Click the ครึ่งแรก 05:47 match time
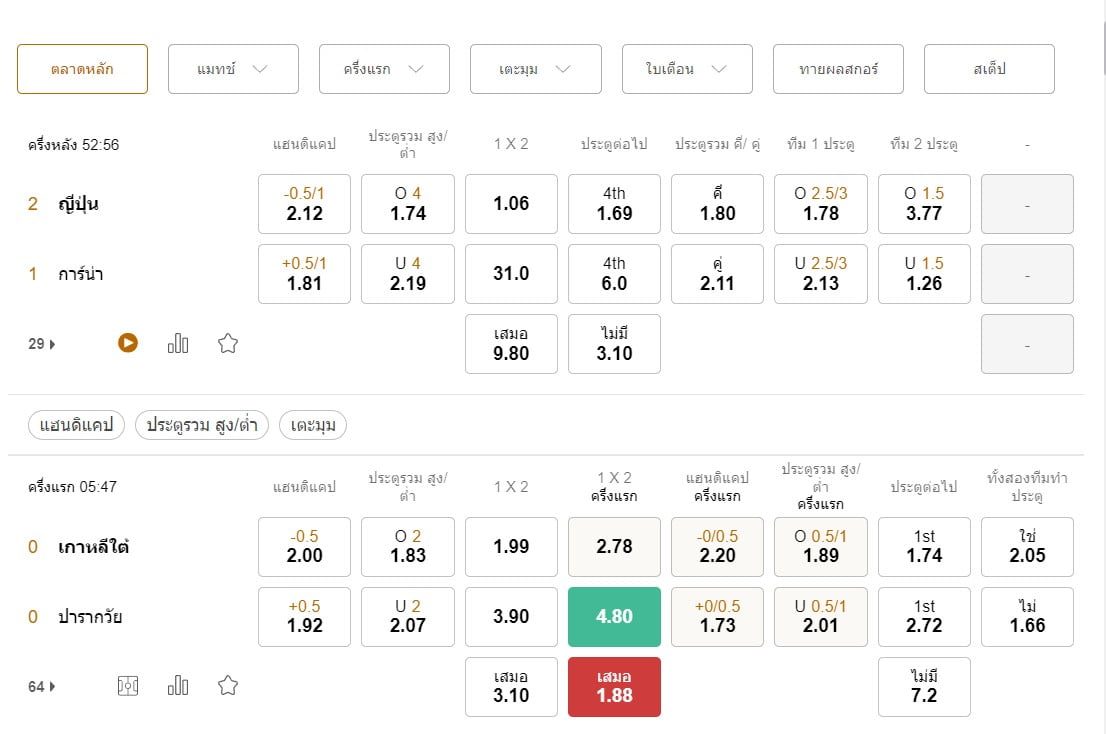 click(72, 487)
